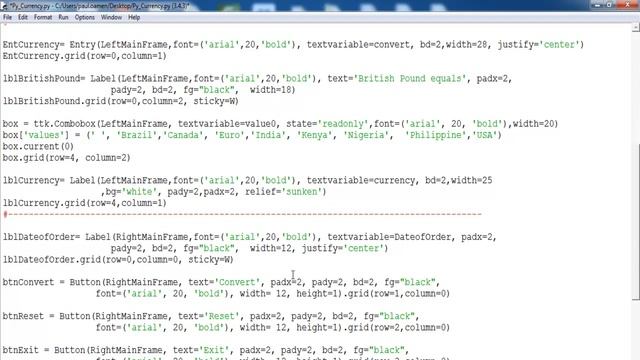Click 'width=28' in the EntCurrency line
Viewport: 640px width, 360px height.
click(467, 44)
